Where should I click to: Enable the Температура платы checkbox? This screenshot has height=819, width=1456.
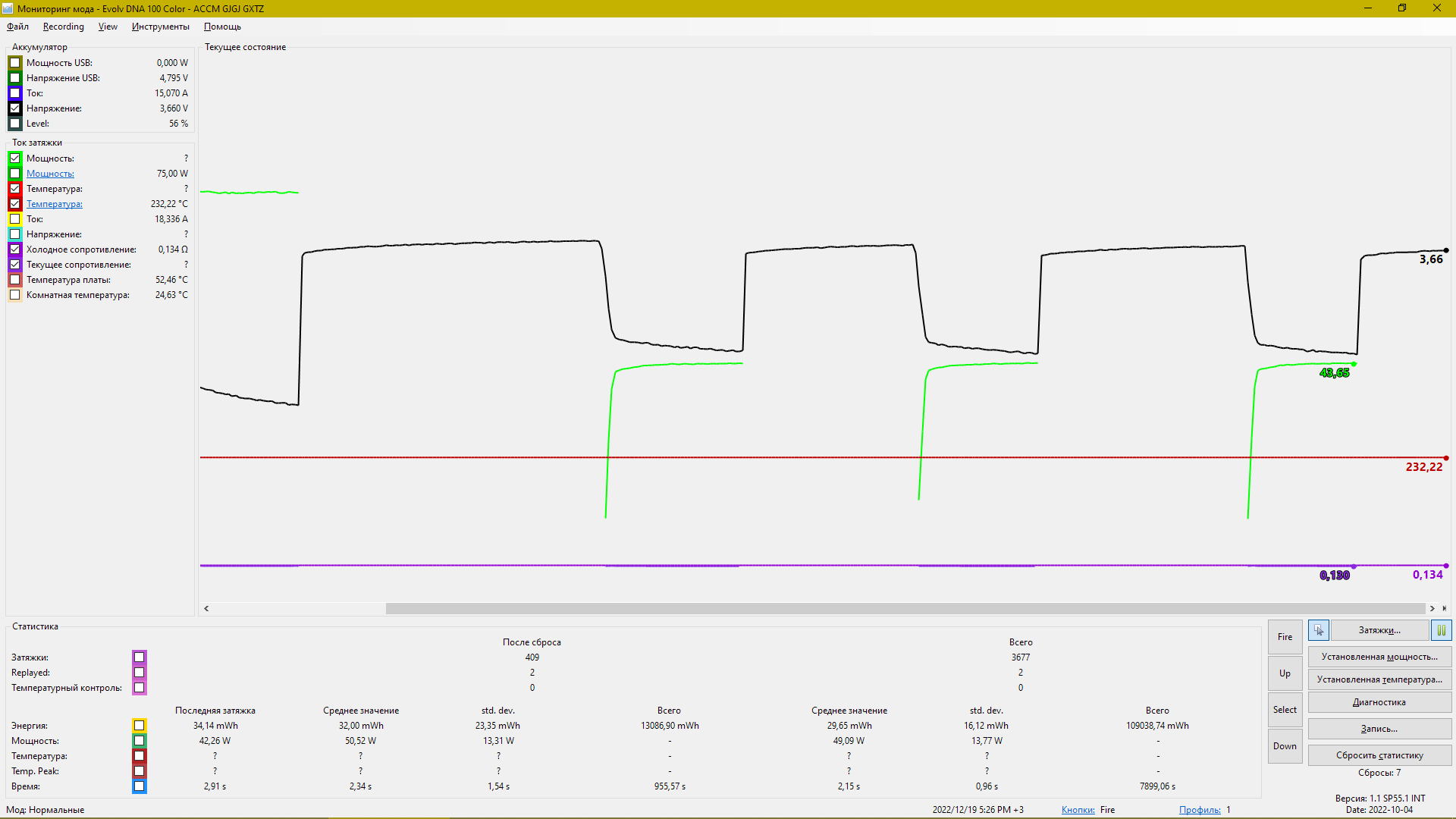click(15, 280)
